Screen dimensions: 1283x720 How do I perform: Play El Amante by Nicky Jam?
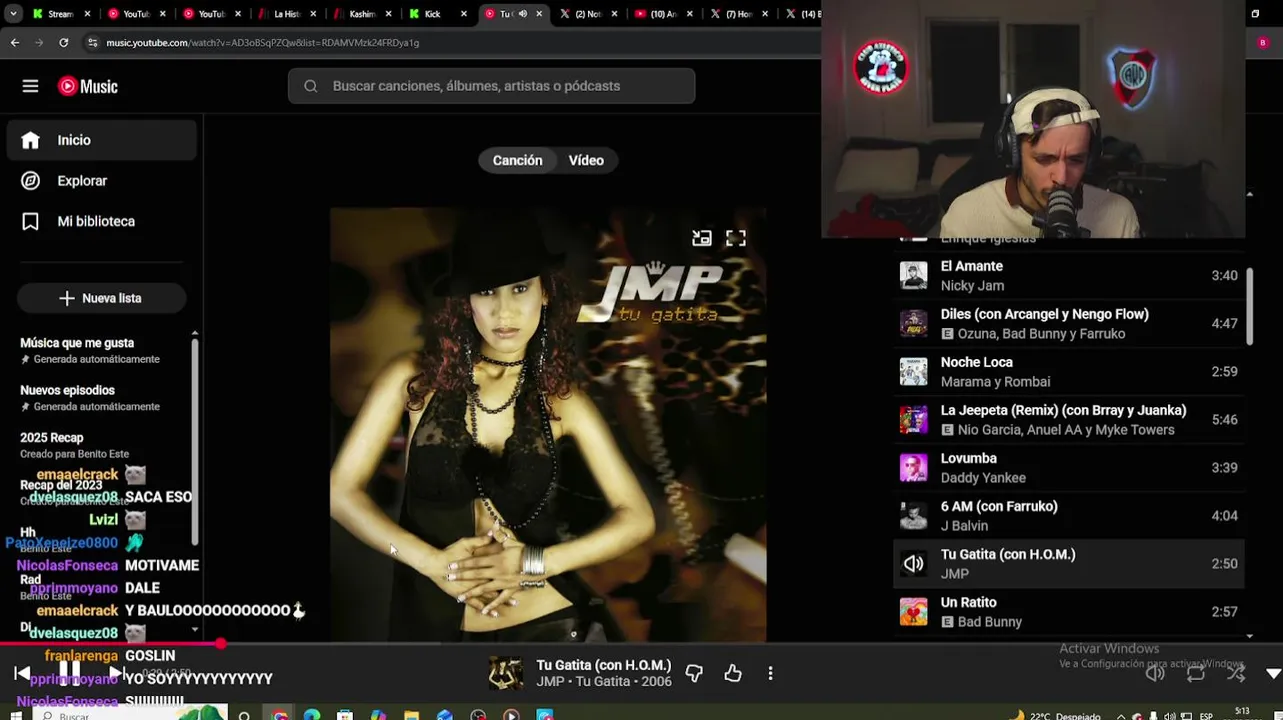click(1068, 276)
